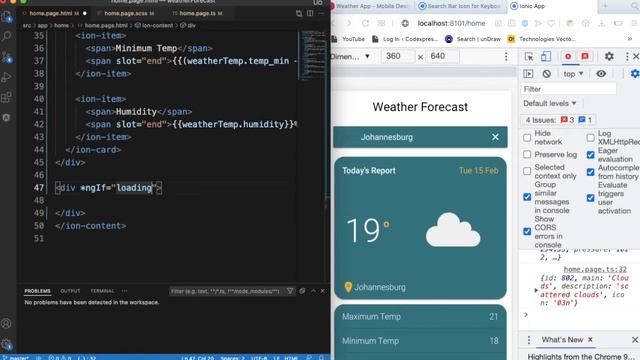Open the Source Control view in sidebar
The height and width of the screenshot is (360, 640).
tap(7, 57)
